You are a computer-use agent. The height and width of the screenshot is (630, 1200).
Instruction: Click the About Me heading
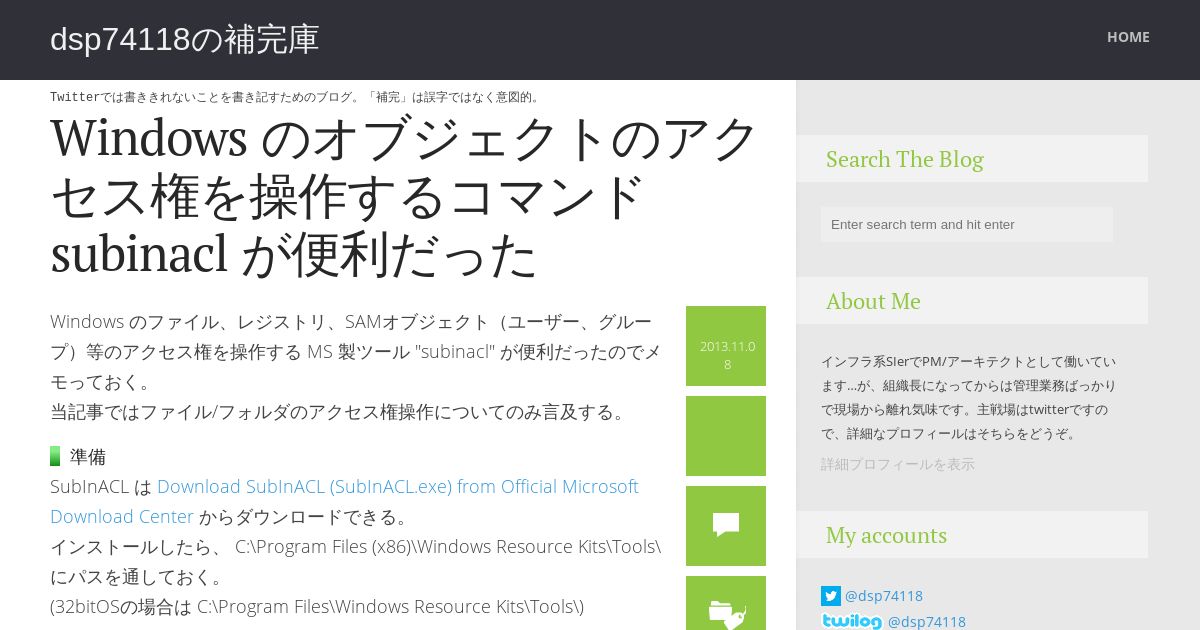tap(873, 301)
